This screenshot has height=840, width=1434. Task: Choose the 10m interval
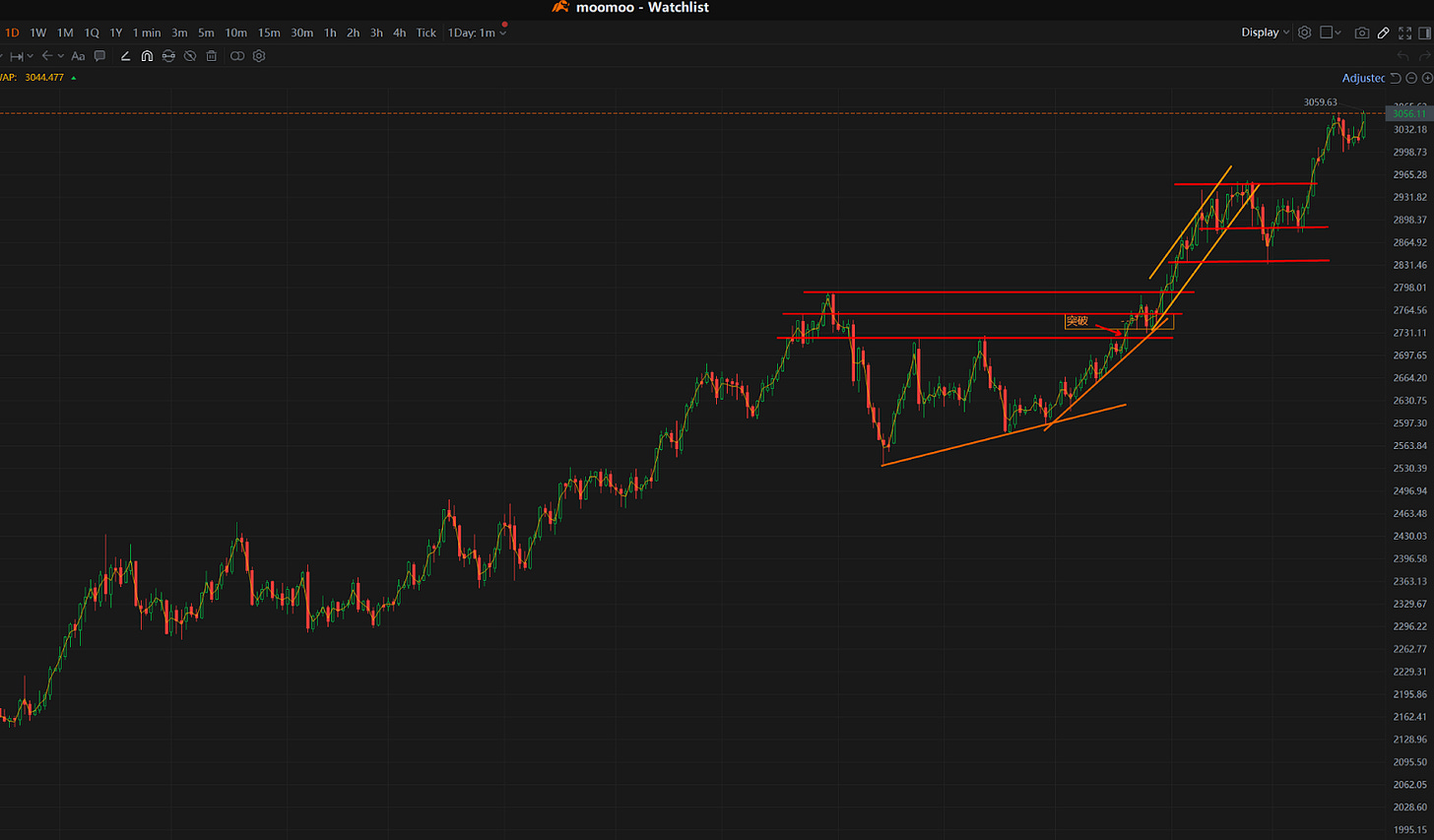[236, 32]
